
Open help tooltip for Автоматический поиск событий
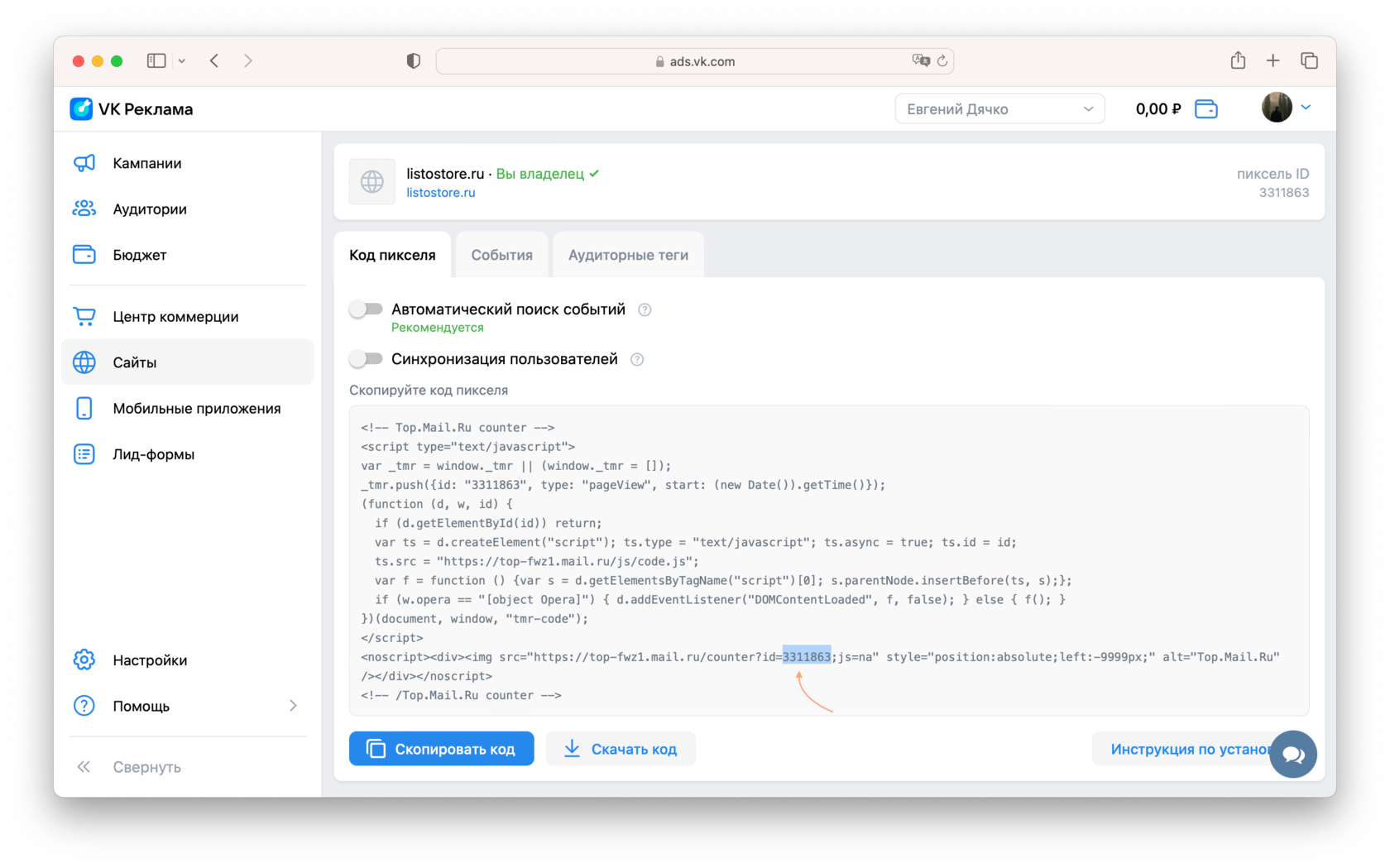645,309
